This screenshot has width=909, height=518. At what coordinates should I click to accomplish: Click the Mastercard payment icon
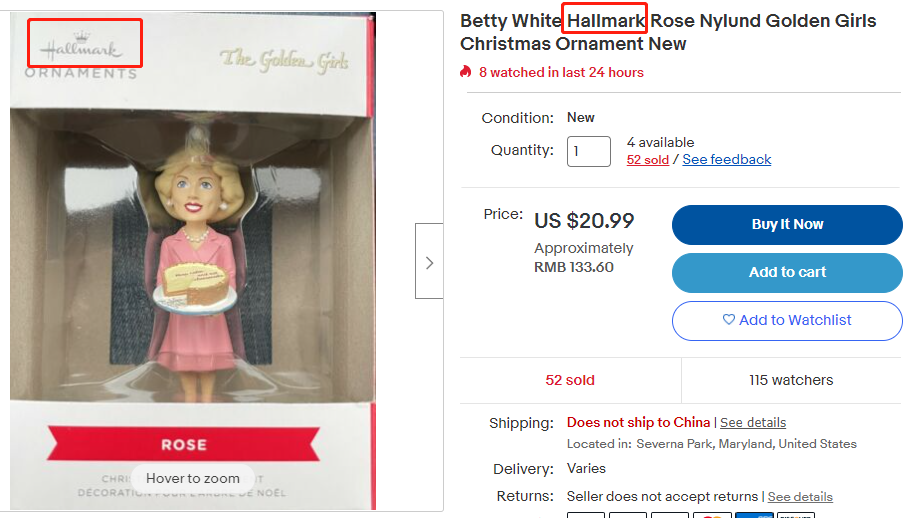click(711, 515)
